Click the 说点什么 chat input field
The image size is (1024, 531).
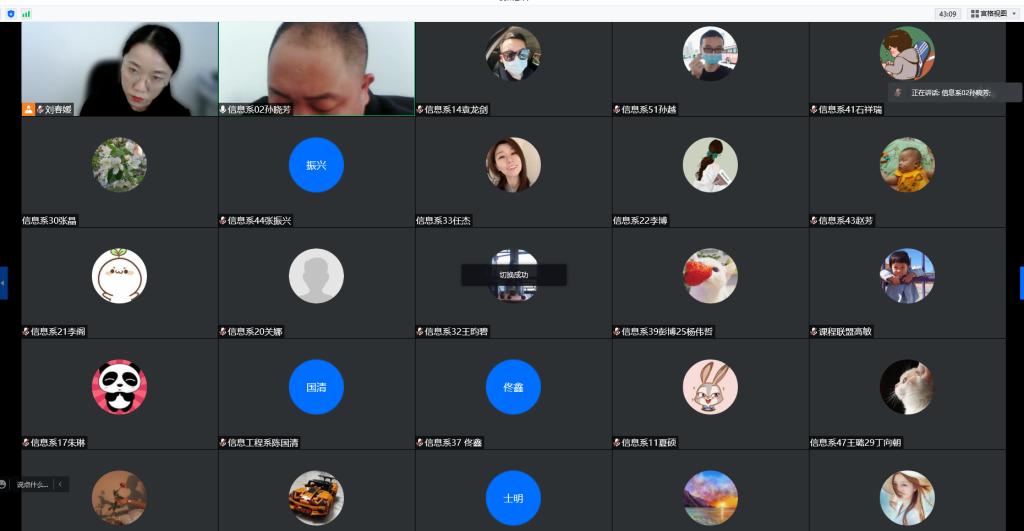coord(32,484)
